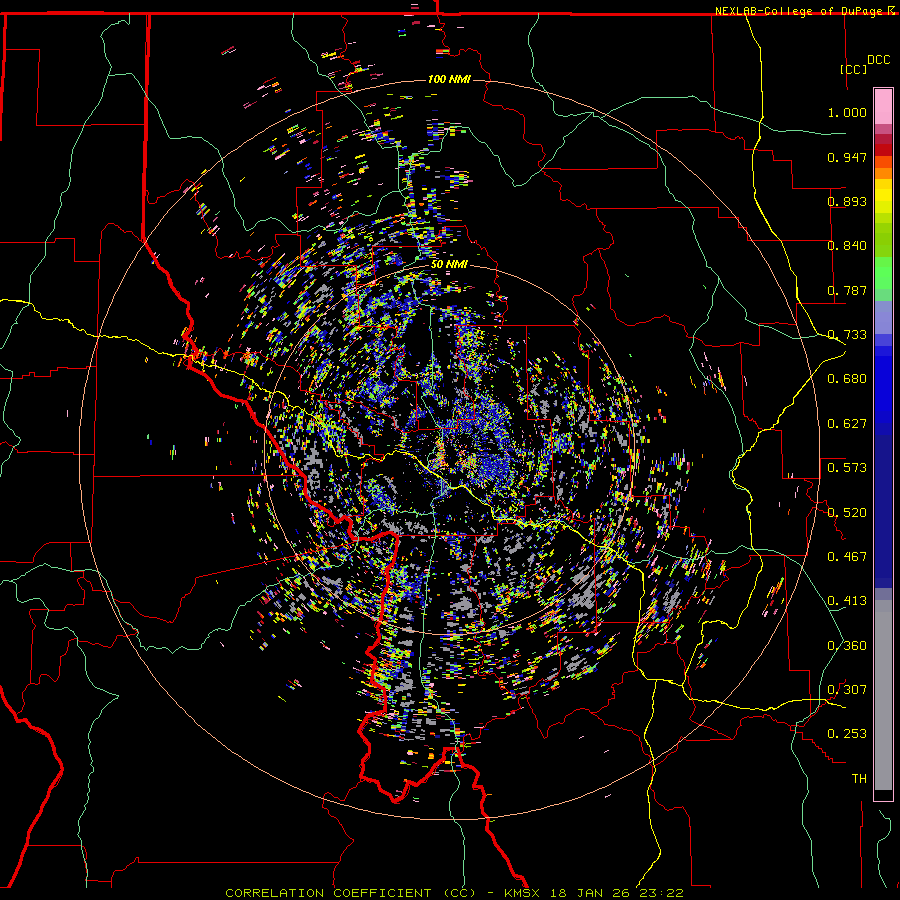The width and height of the screenshot is (900, 900).
Task: Select the 0.520 scale value
Action: click(x=847, y=513)
